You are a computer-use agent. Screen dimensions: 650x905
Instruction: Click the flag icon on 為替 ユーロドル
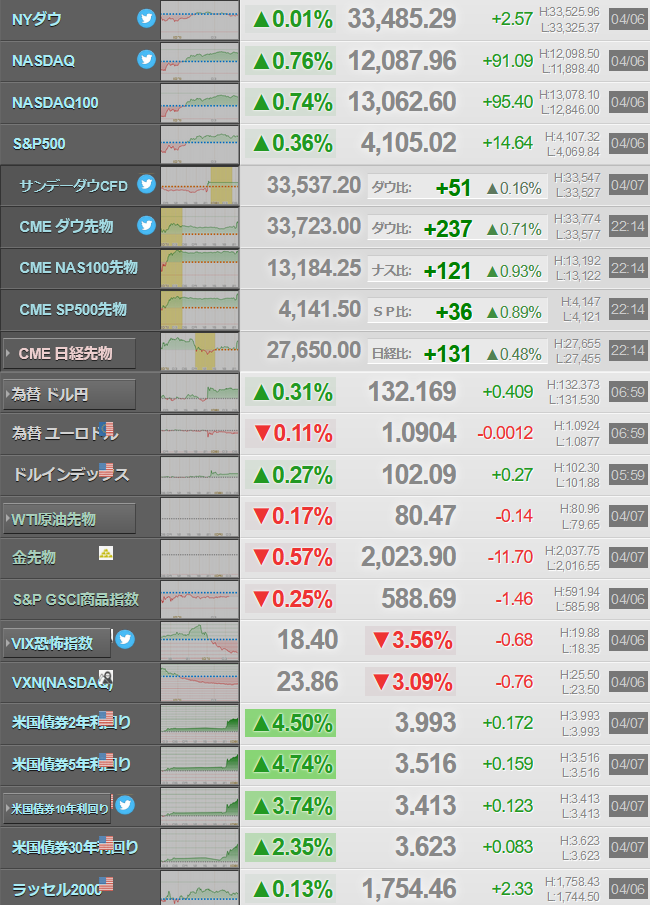click(106, 429)
